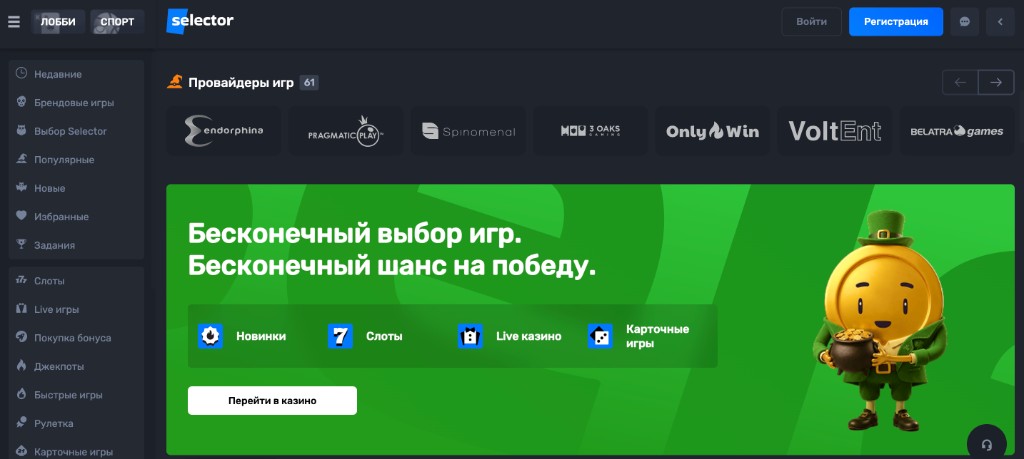Select the Spinomenal provider

pyautogui.click(x=468, y=131)
